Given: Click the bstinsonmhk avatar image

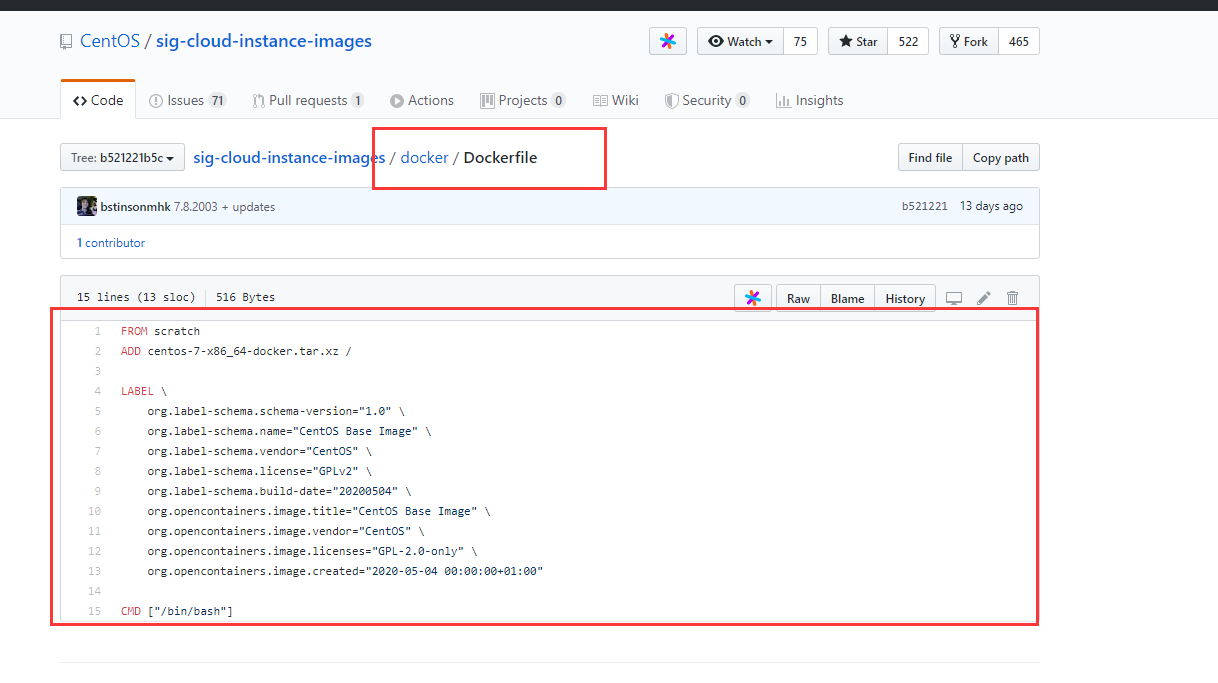Looking at the screenshot, I should coord(87,206).
